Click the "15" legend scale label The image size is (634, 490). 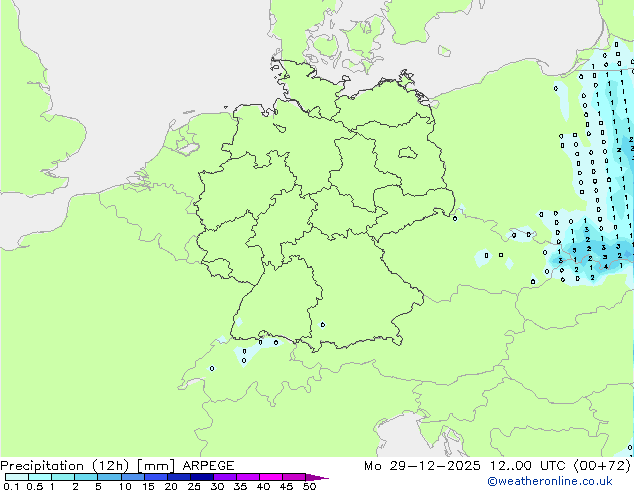click(x=148, y=486)
